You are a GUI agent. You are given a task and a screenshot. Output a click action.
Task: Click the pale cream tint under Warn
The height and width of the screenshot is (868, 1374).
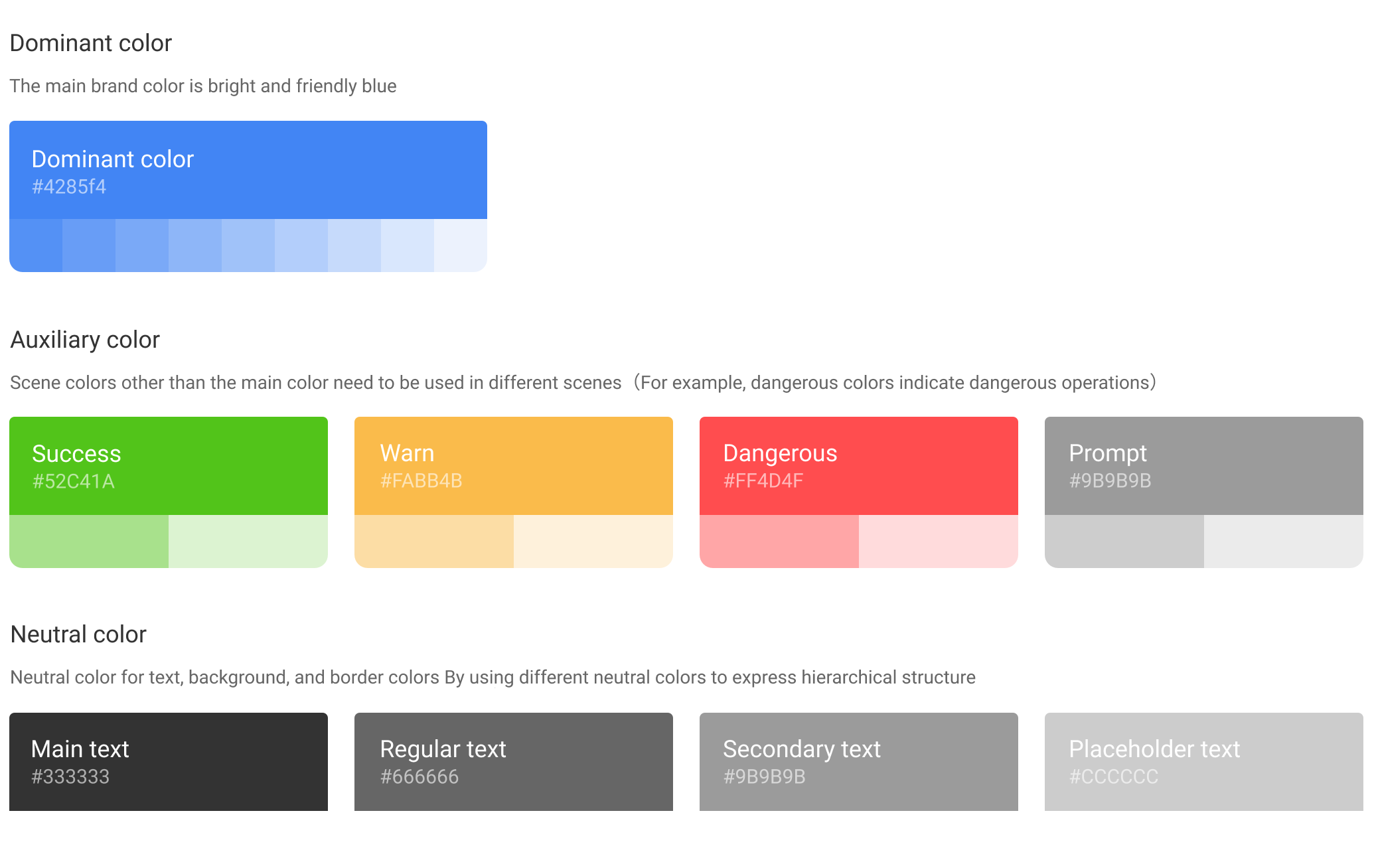click(593, 542)
